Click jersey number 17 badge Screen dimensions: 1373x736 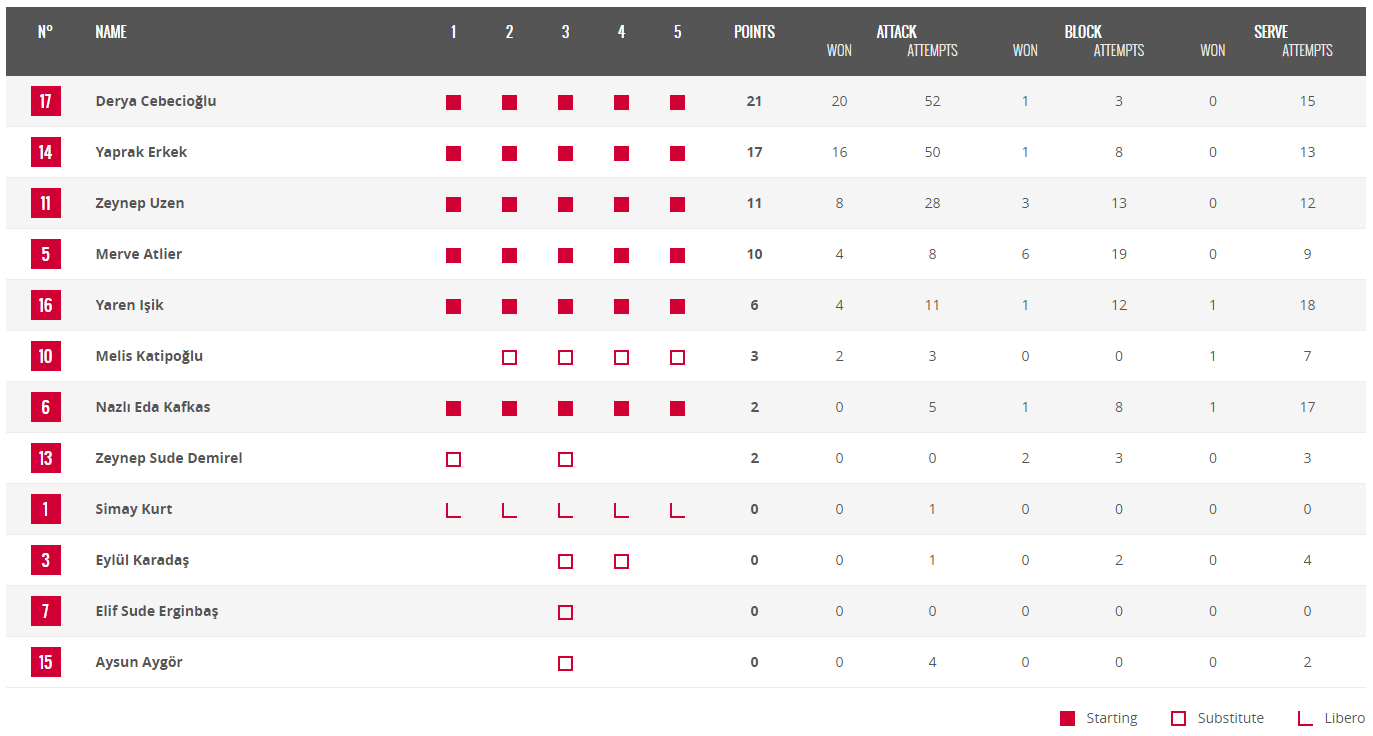(x=46, y=101)
